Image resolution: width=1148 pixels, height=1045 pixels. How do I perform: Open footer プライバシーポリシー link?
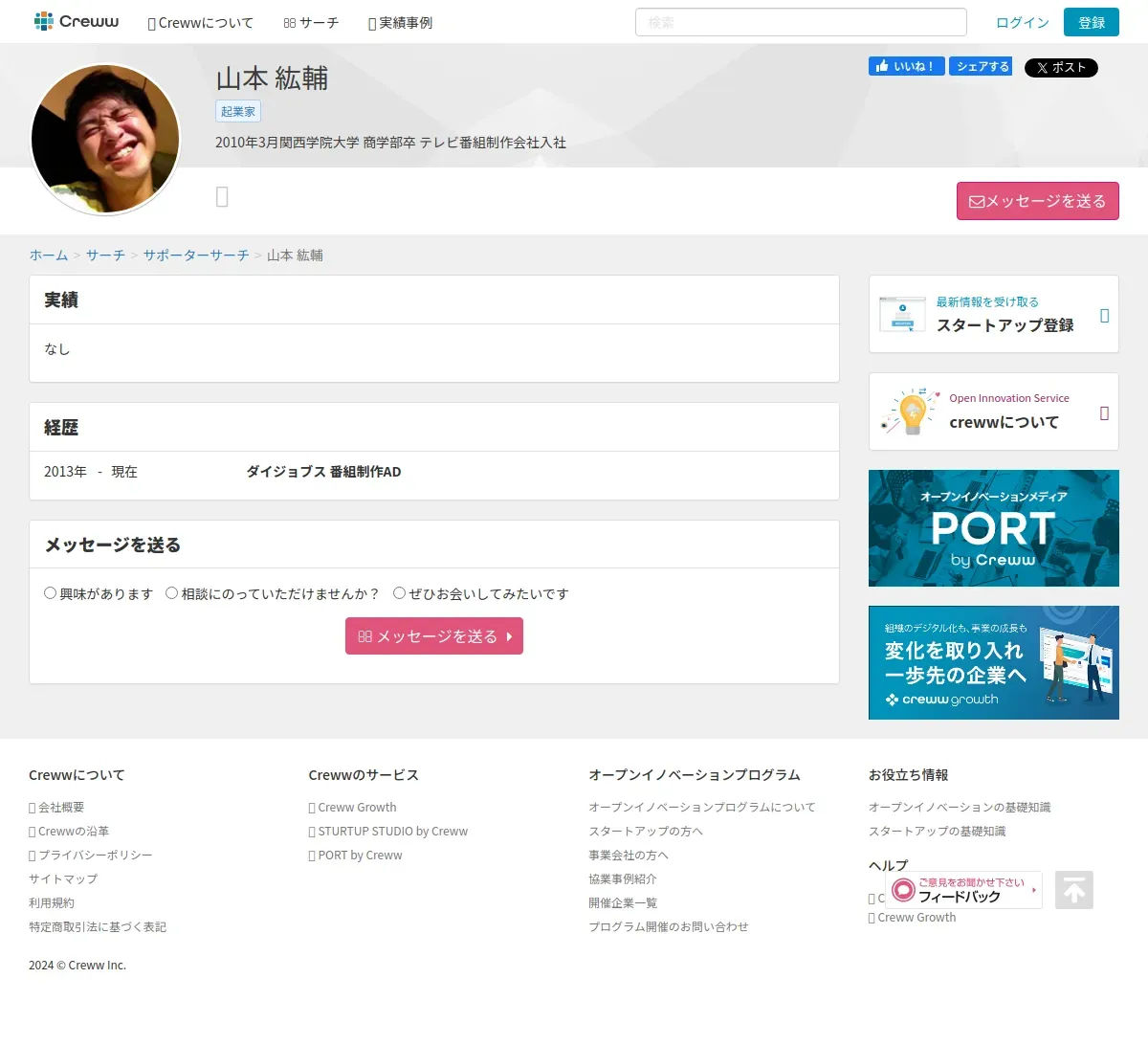91,856
